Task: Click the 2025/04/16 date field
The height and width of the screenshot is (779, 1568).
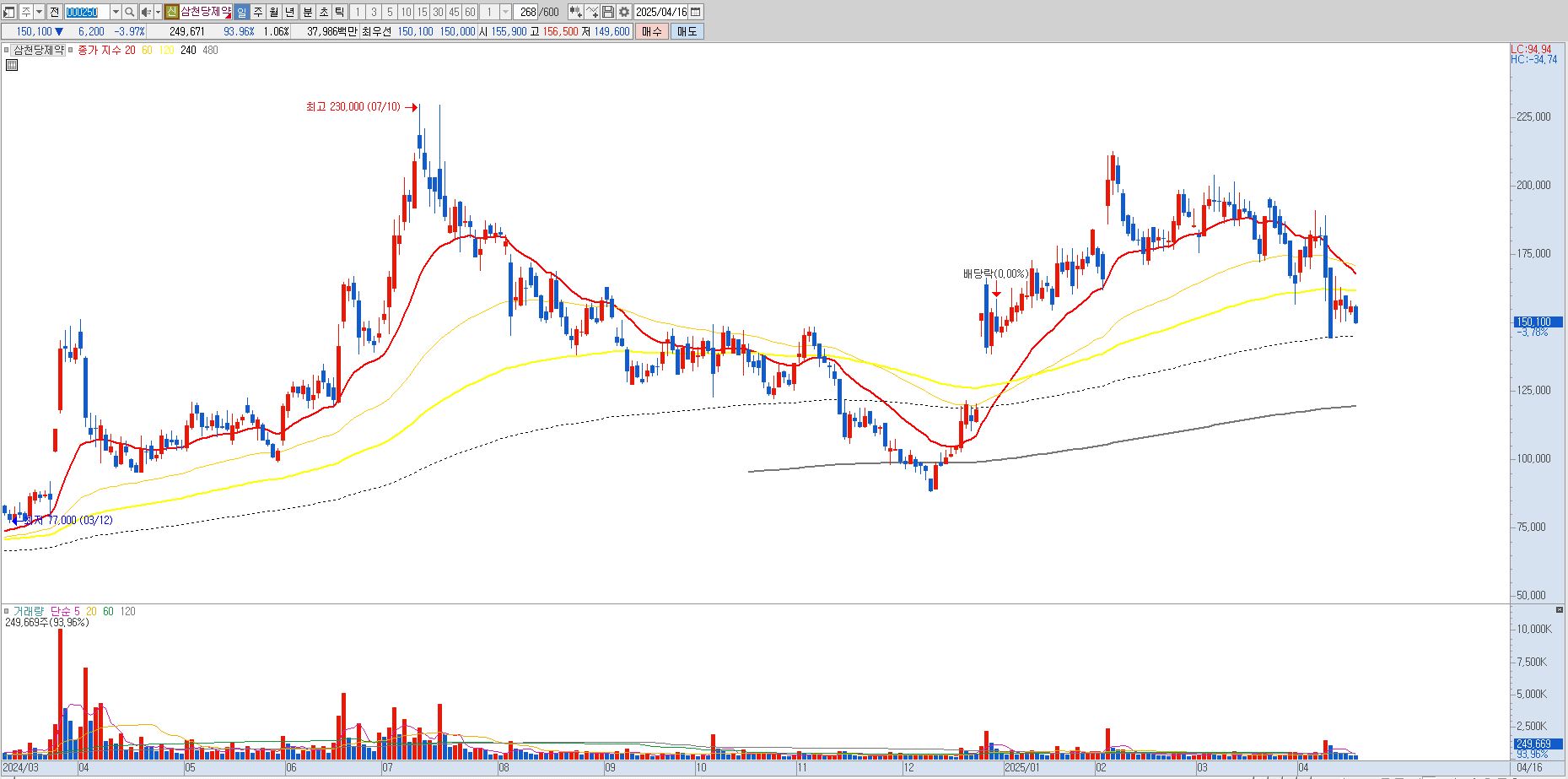Action: click(x=661, y=12)
